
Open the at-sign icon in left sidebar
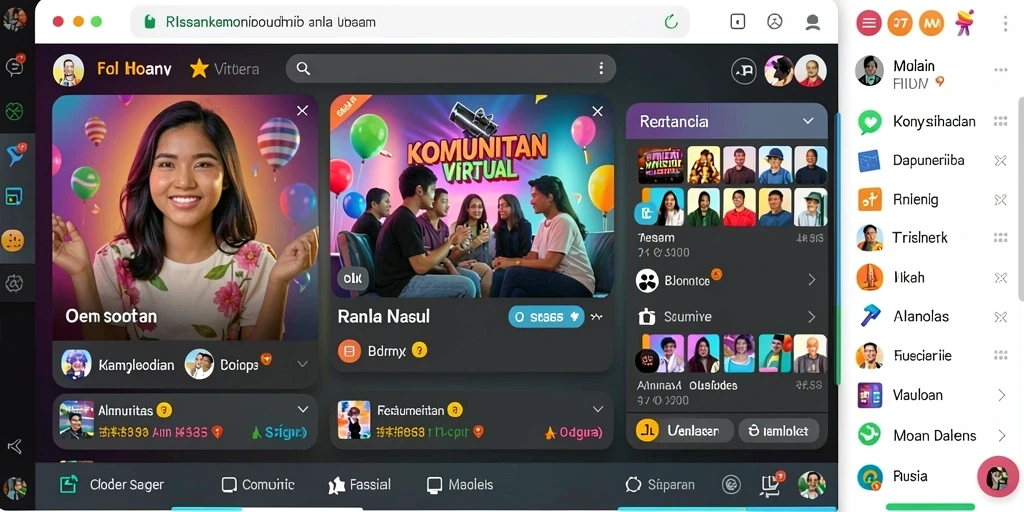(x=14, y=283)
